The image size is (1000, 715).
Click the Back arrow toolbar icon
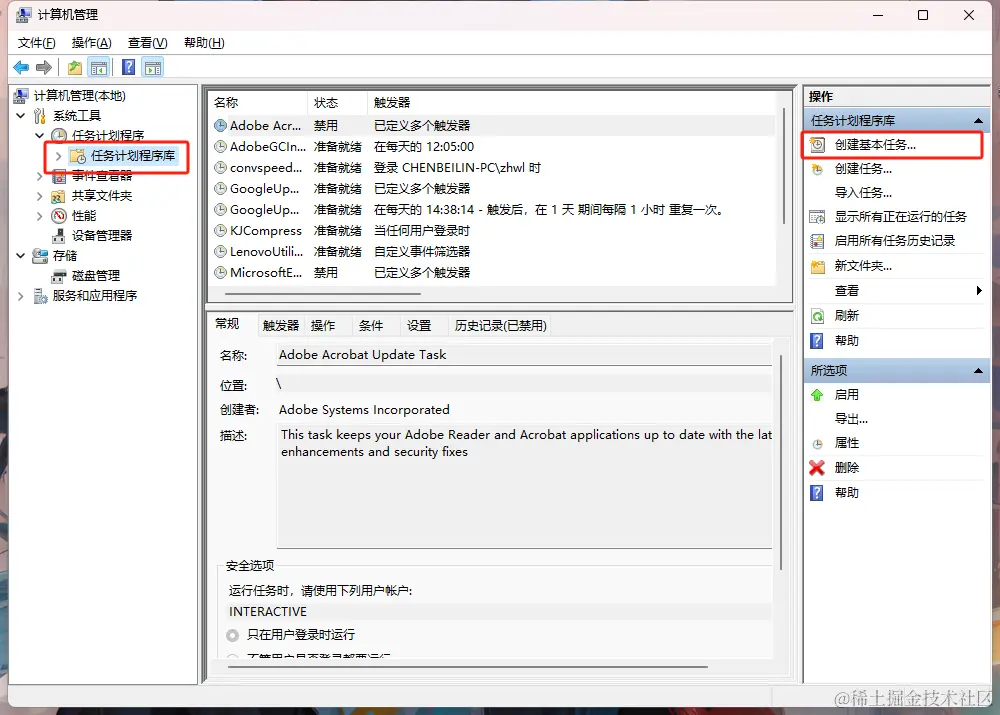point(21,67)
